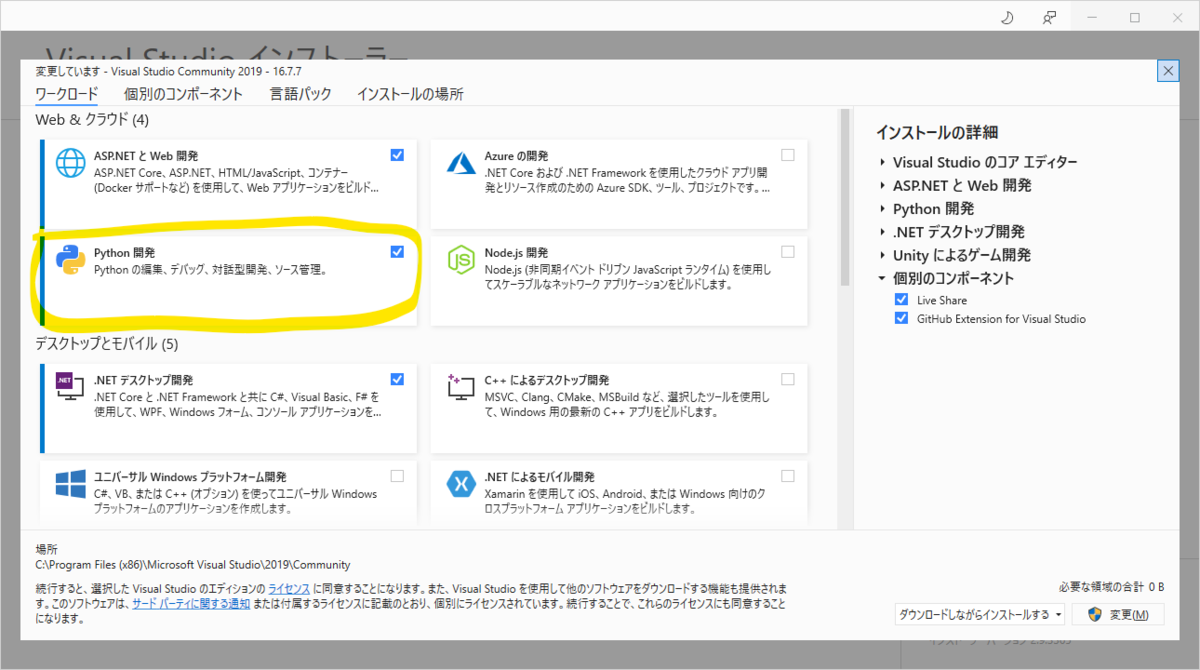This screenshot has height=670, width=1200.
Task: Click the Python workload logo icon
Action: tap(70, 259)
